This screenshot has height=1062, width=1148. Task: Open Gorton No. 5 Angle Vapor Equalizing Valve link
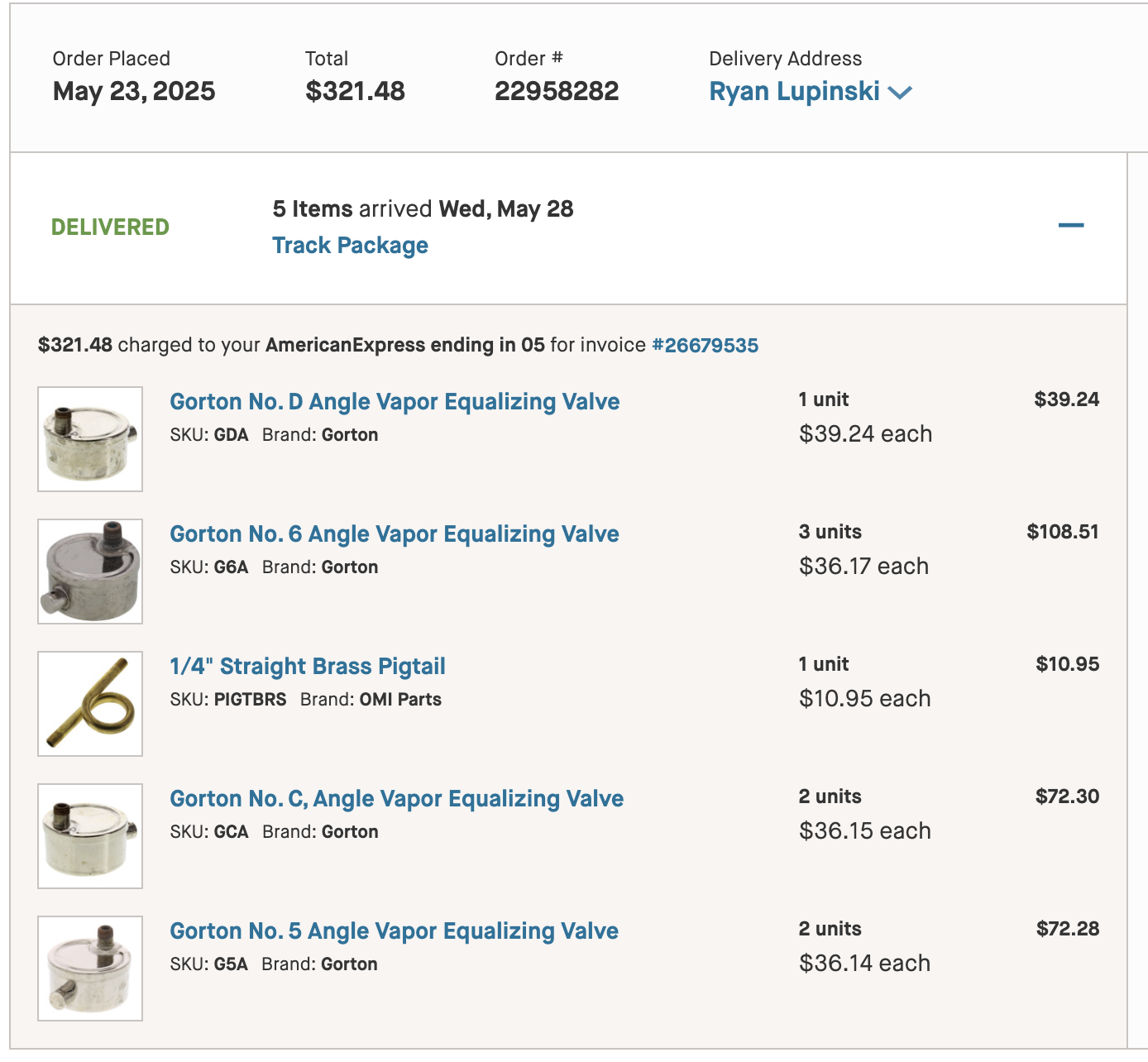394,930
